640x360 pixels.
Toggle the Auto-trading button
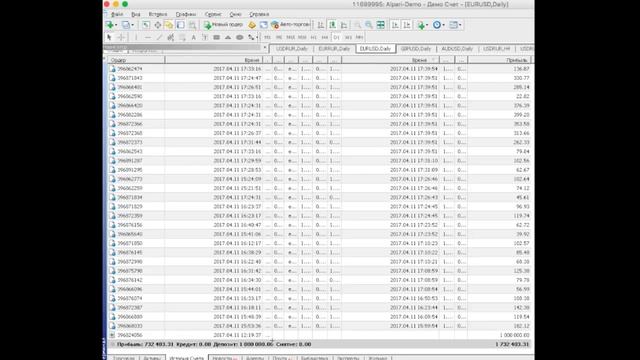click(x=290, y=25)
